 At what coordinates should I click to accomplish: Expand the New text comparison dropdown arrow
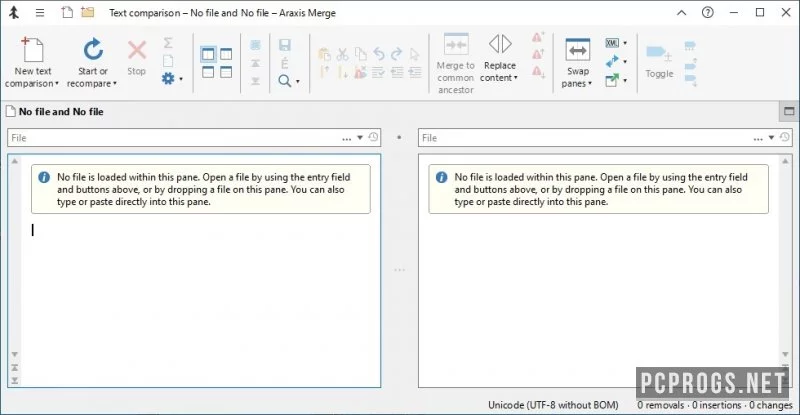(x=57, y=84)
